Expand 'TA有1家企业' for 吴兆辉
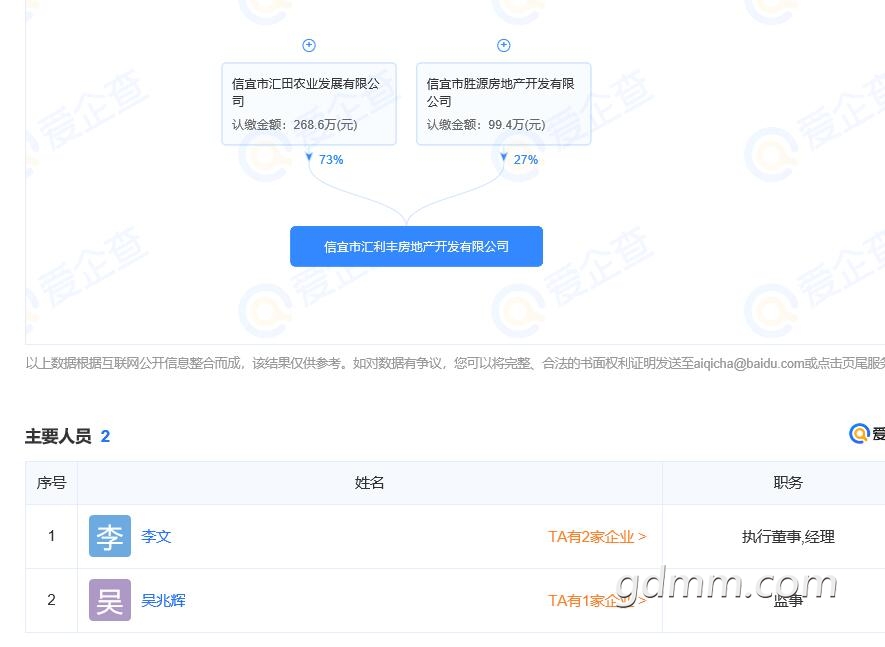Viewport: 885px width, 647px height. point(596,601)
